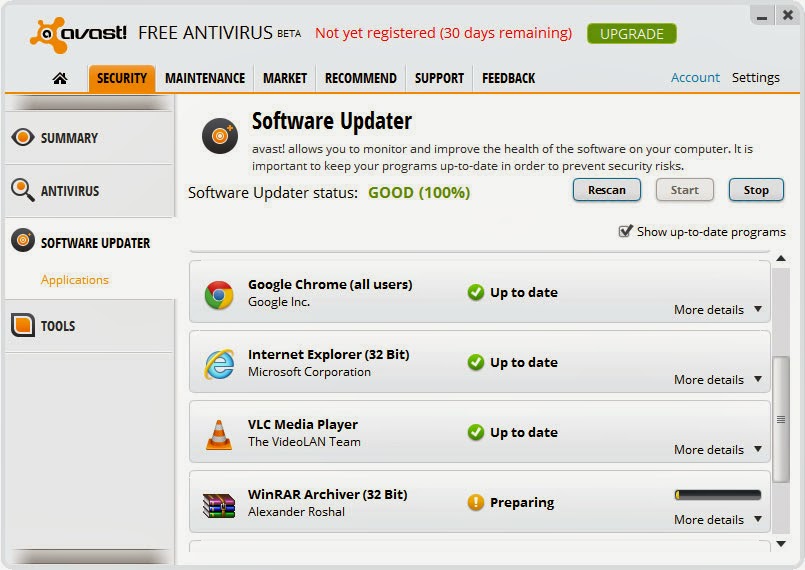Click the Tools sidebar icon

pos(23,325)
